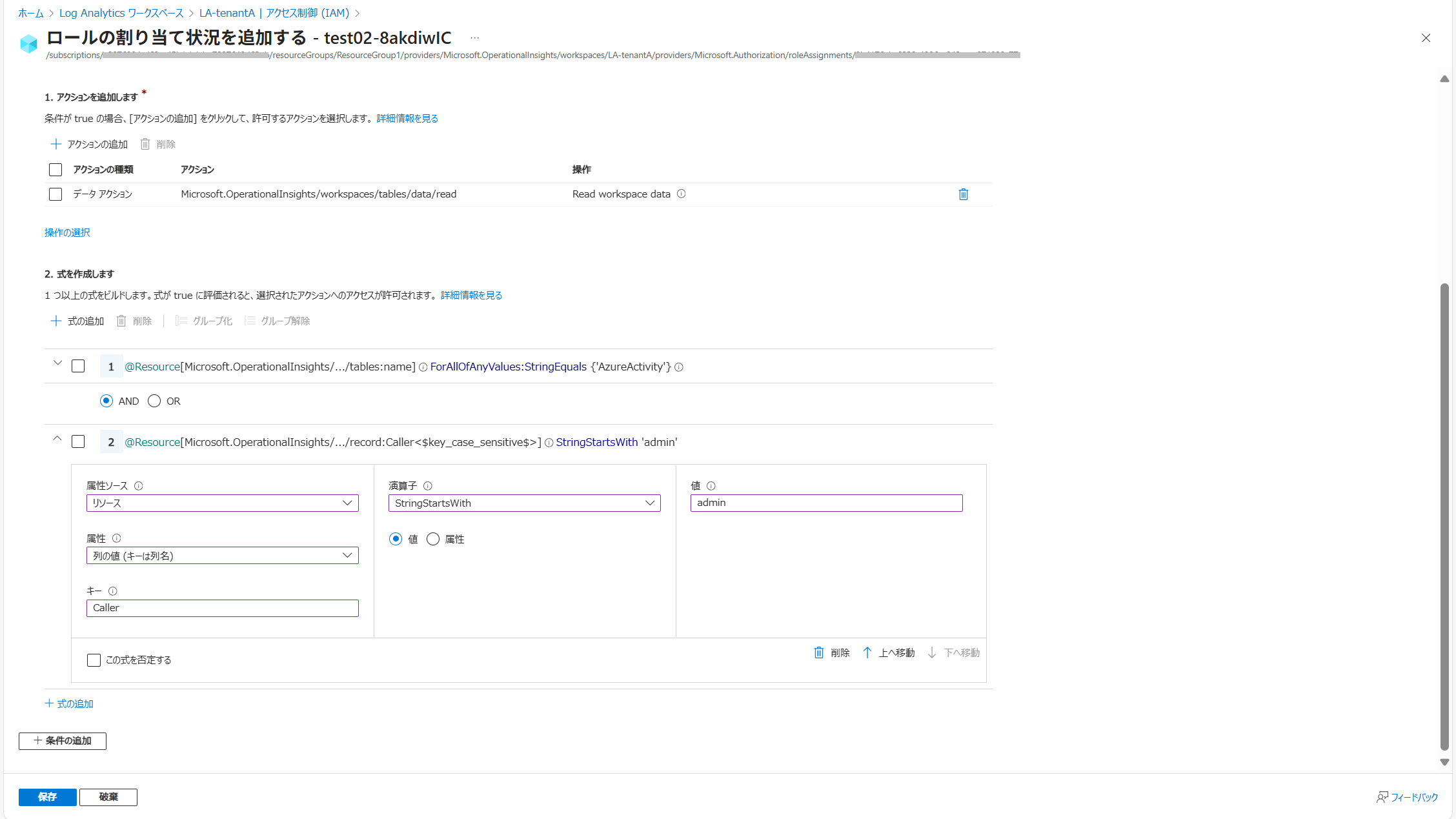
Task: Open Log Analytics ワークスペース breadcrumb
Action: tap(121, 13)
